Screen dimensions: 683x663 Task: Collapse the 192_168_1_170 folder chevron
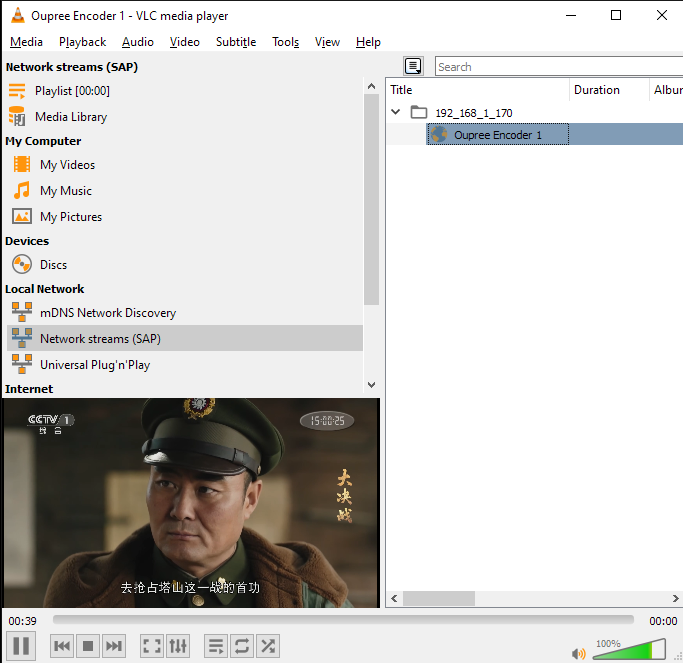click(x=396, y=112)
